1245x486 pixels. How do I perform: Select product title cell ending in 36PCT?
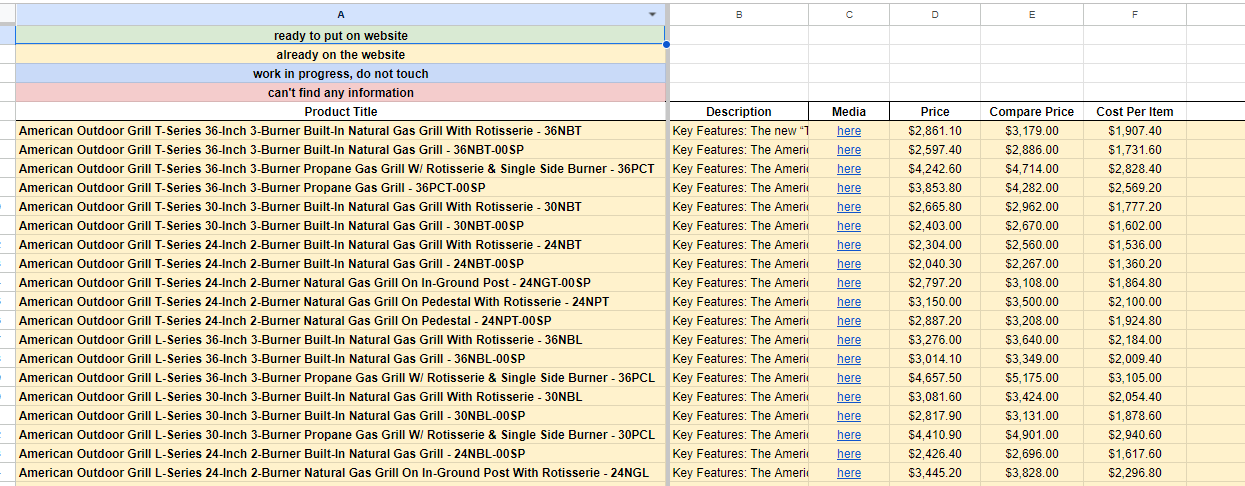341,169
